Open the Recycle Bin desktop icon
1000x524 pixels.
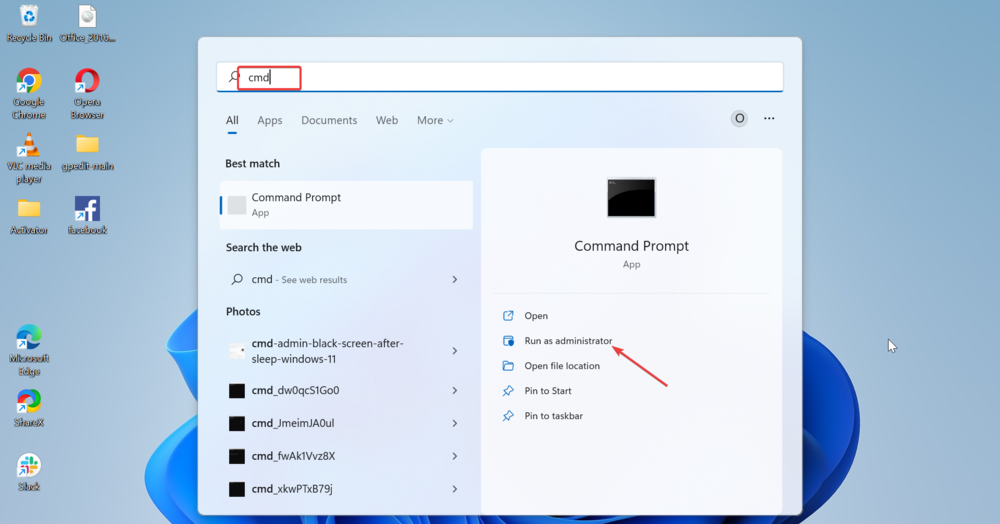click(29, 23)
